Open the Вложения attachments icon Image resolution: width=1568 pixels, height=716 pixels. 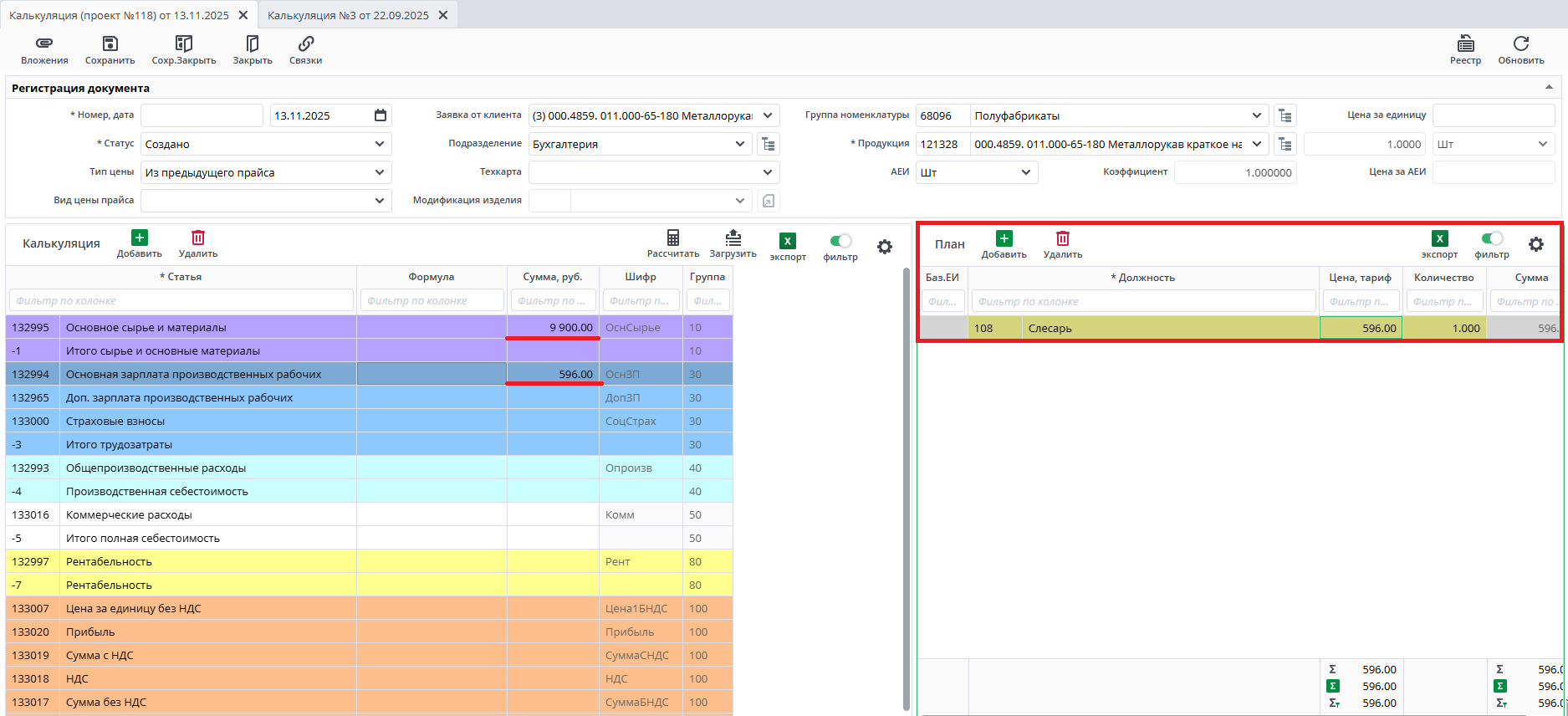pos(44,43)
